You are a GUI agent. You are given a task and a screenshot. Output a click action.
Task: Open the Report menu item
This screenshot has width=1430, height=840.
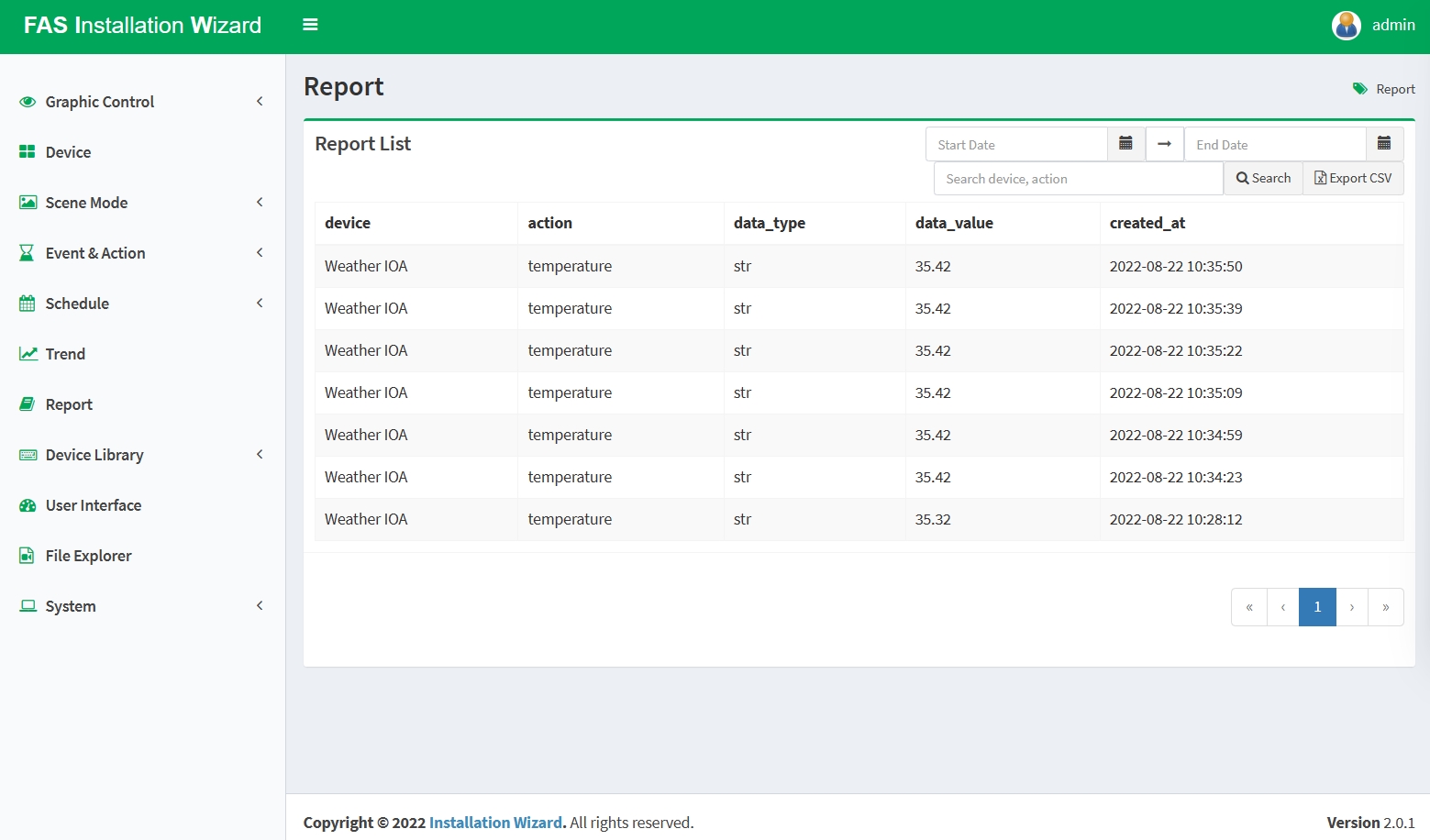click(x=69, y=404)
